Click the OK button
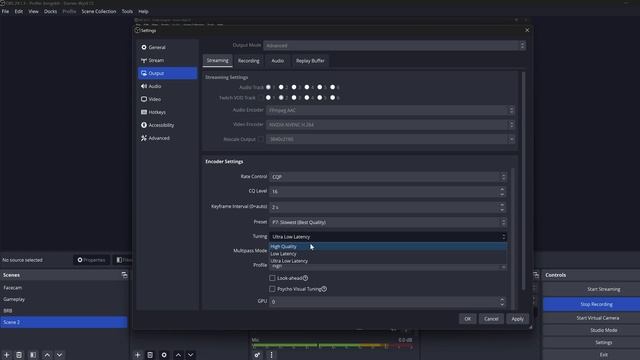The image size is (640, 360). [467, 319]
